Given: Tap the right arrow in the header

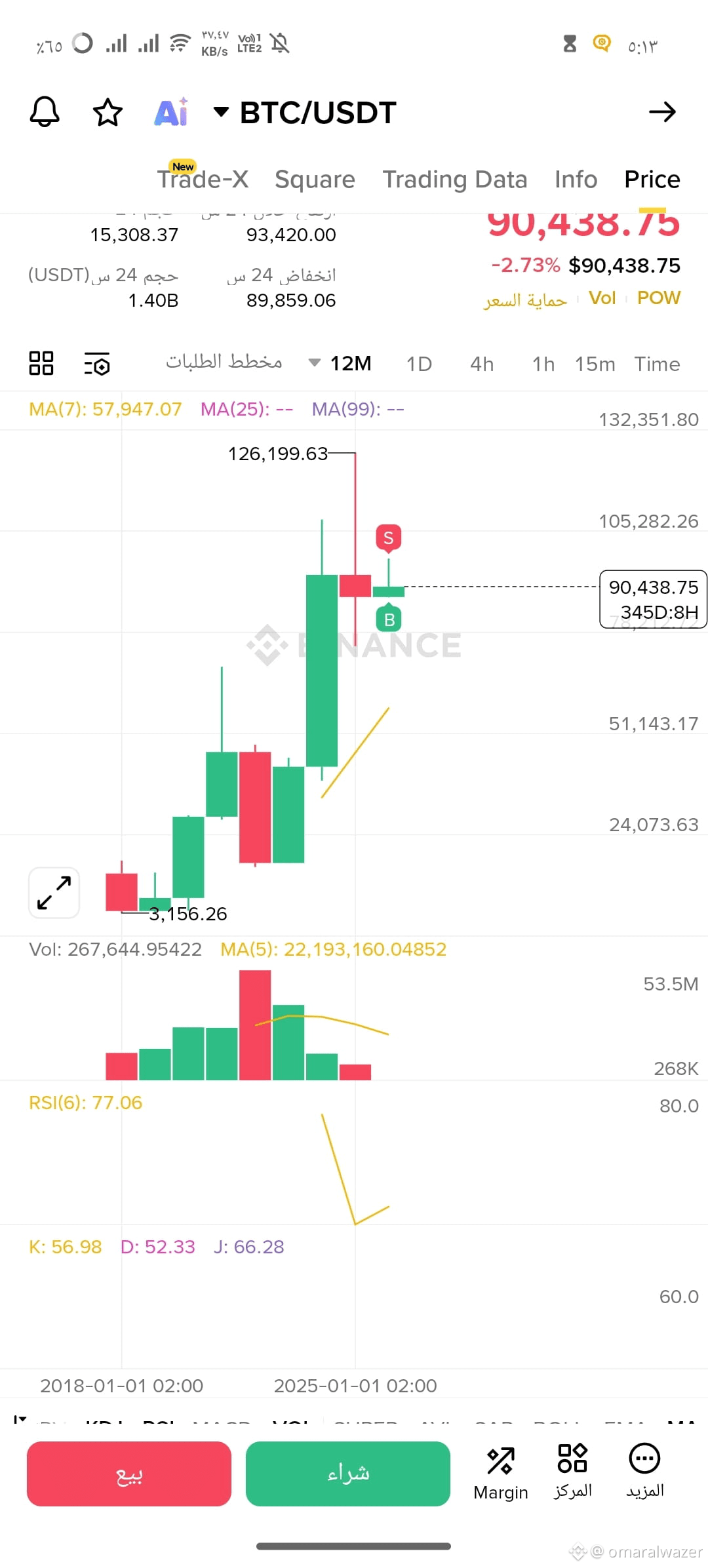Looking at the screenshot, I should pos(662,112).
